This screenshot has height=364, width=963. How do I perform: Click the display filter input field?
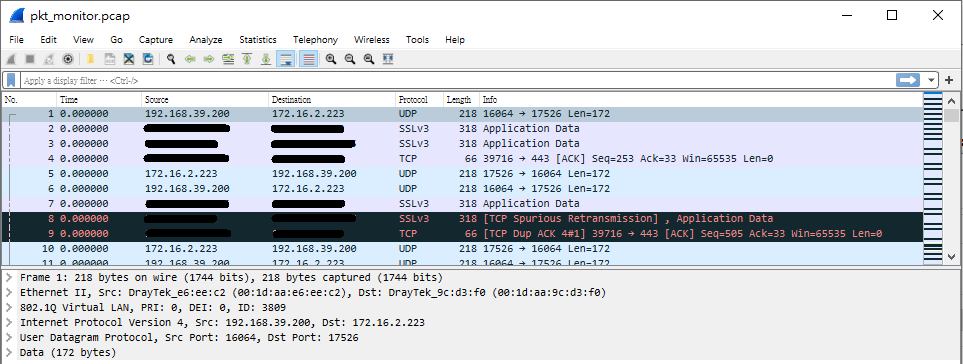pos(457,80)
